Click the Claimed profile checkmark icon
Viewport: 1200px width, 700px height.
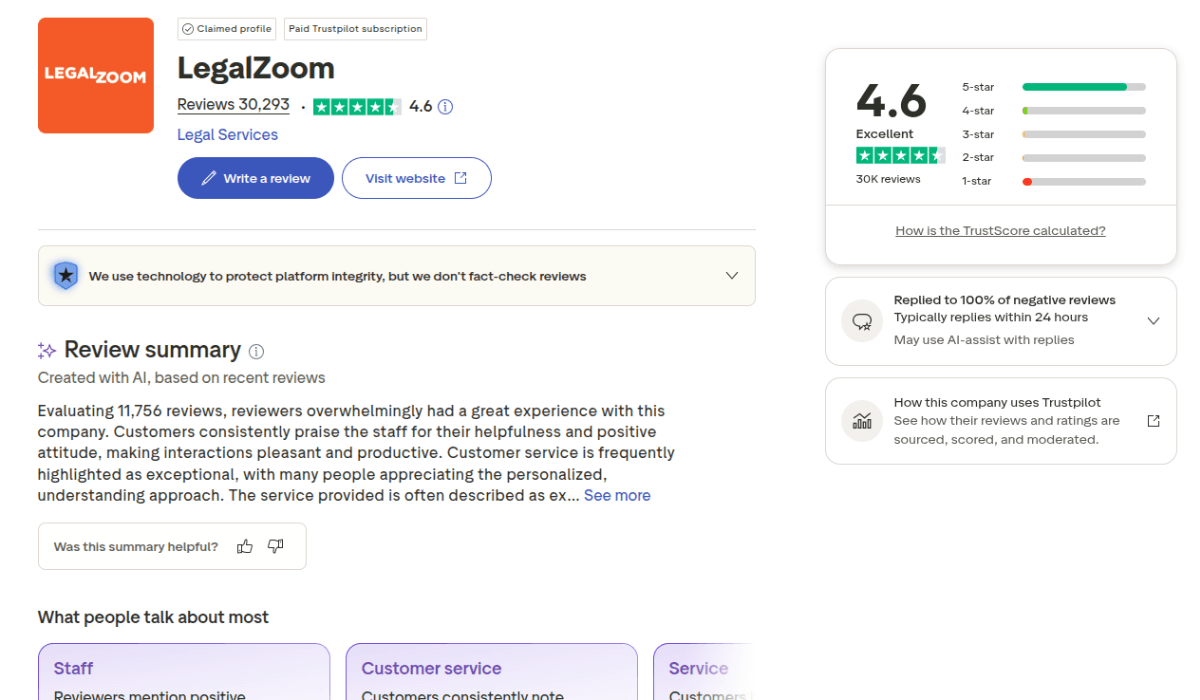pyautogui.click(x=188, y=29)
